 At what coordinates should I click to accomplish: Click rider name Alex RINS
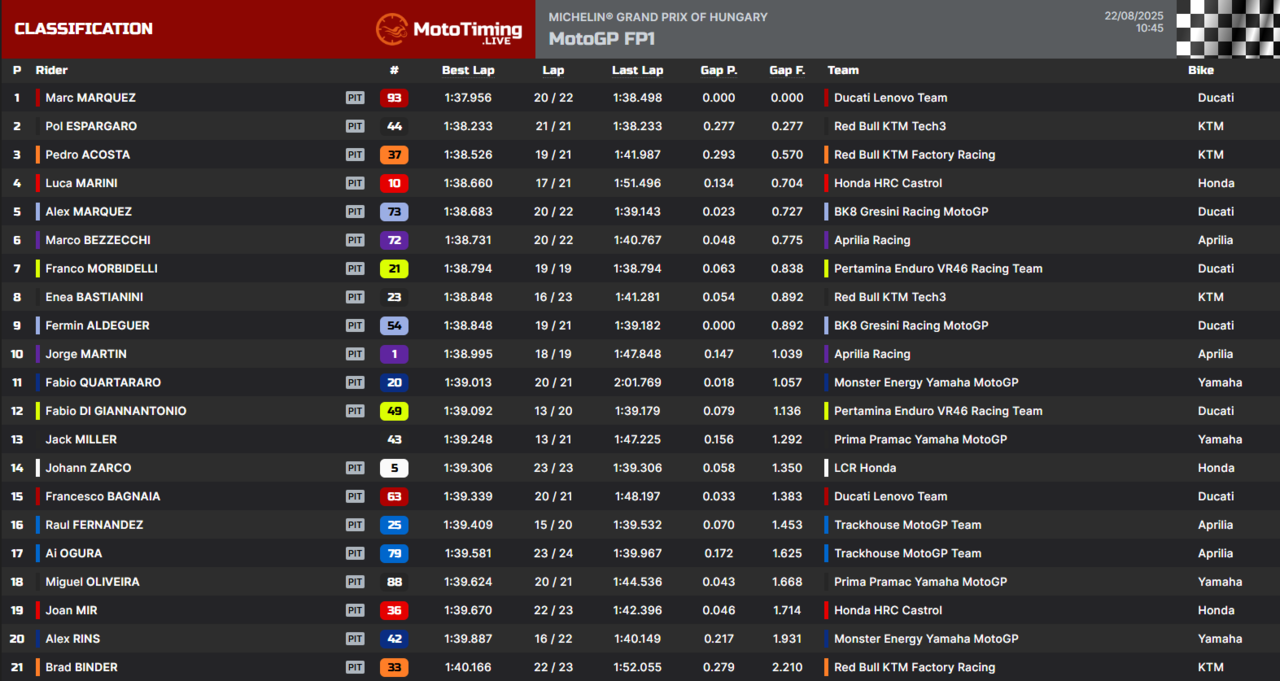coord(73,639)
